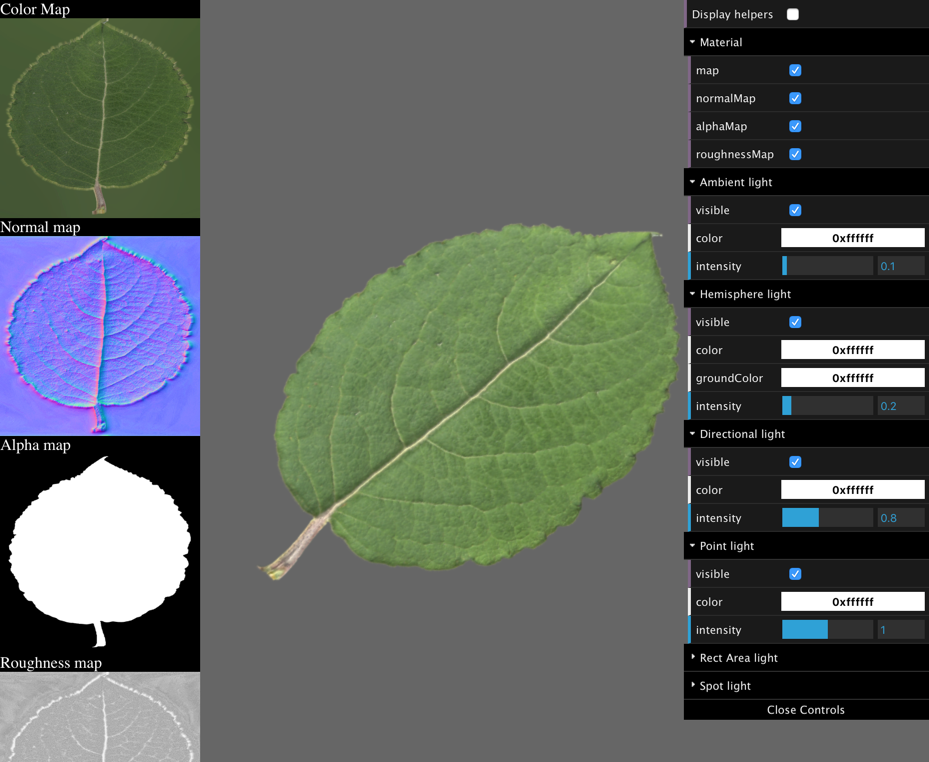
Task: Click the Roughness map thumbnail
Action: click(x=100, y=717)
